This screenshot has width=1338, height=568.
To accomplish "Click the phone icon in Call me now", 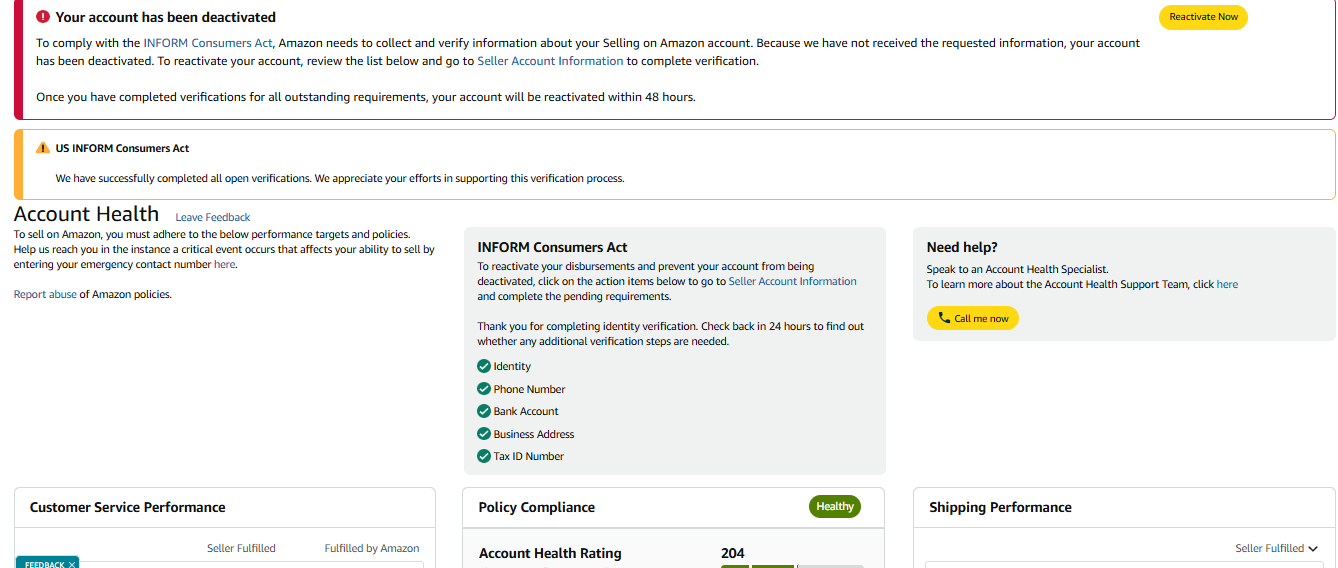I will pos(944,318).
